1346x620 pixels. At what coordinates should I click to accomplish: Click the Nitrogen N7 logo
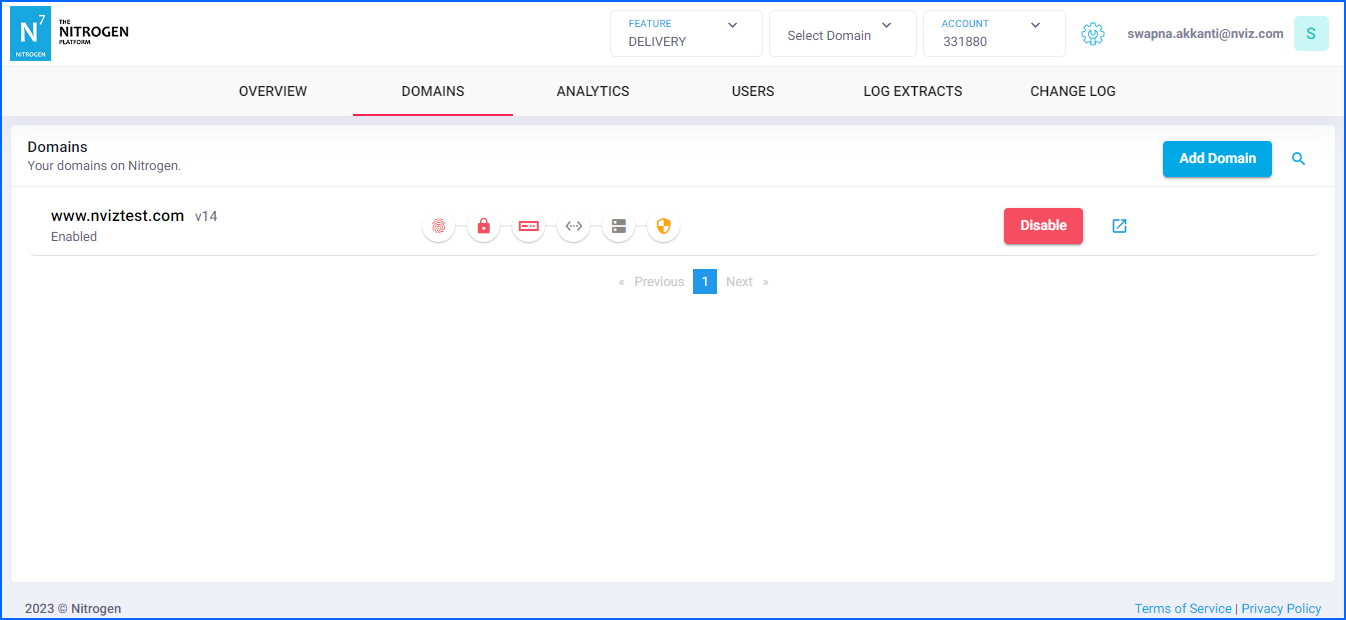pyautogui.click(x=31, y=34)
